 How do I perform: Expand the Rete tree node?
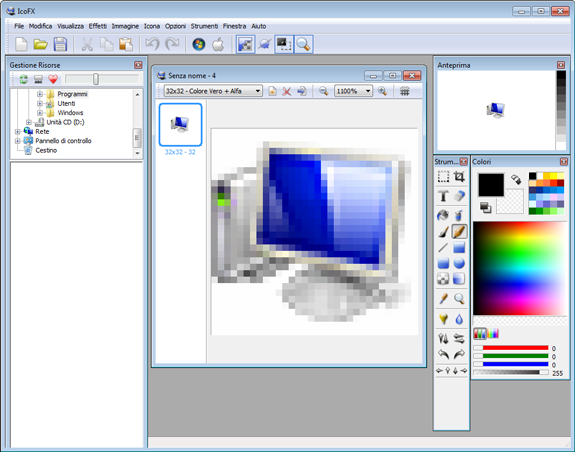(18, 131)
